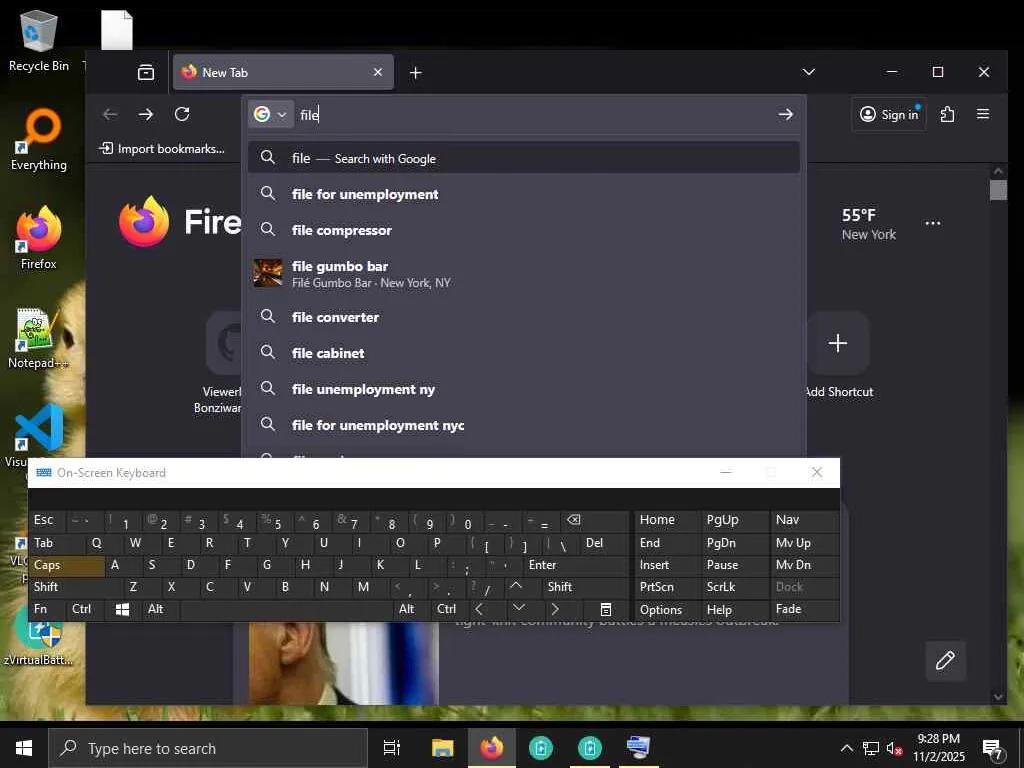1024x768 pixels.
Task: Toggle right Shift key on keyboard
Action: [x=586, y=587]
